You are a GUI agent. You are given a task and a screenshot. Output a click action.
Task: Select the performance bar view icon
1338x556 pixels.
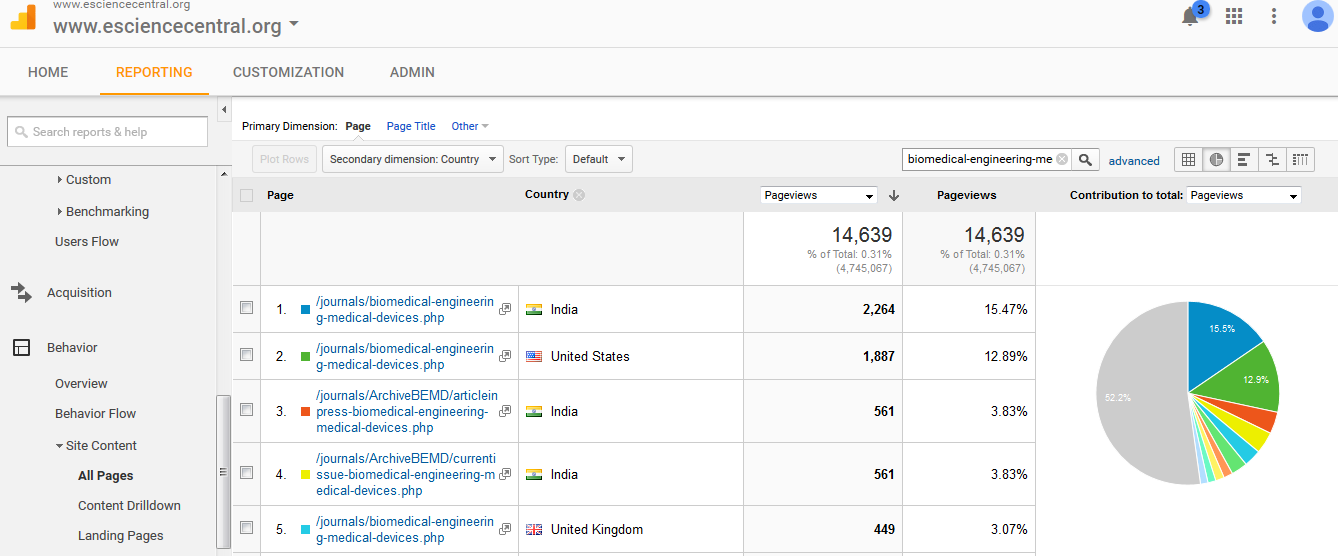pos(1244,159)
